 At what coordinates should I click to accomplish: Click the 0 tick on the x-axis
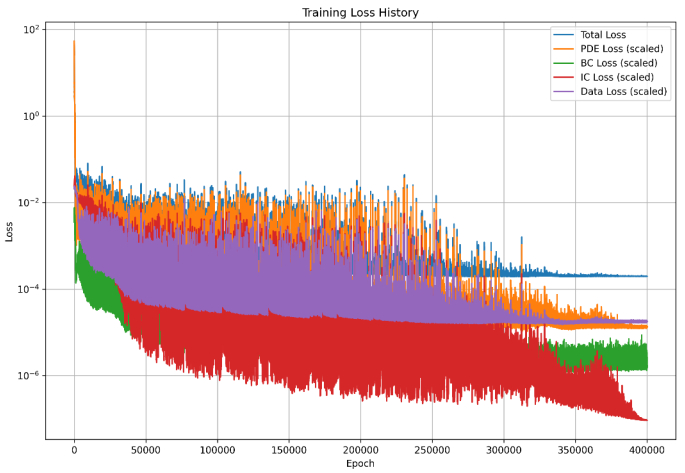(74, 449)
